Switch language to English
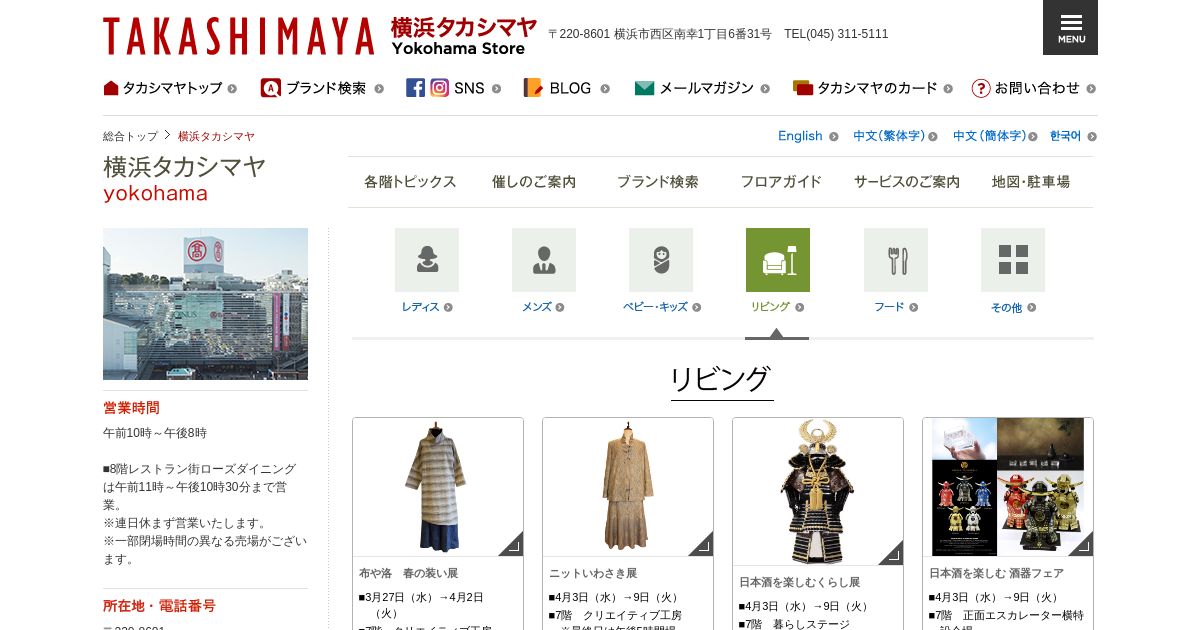This screenshot has height=630, width=1200. [800, 136]
